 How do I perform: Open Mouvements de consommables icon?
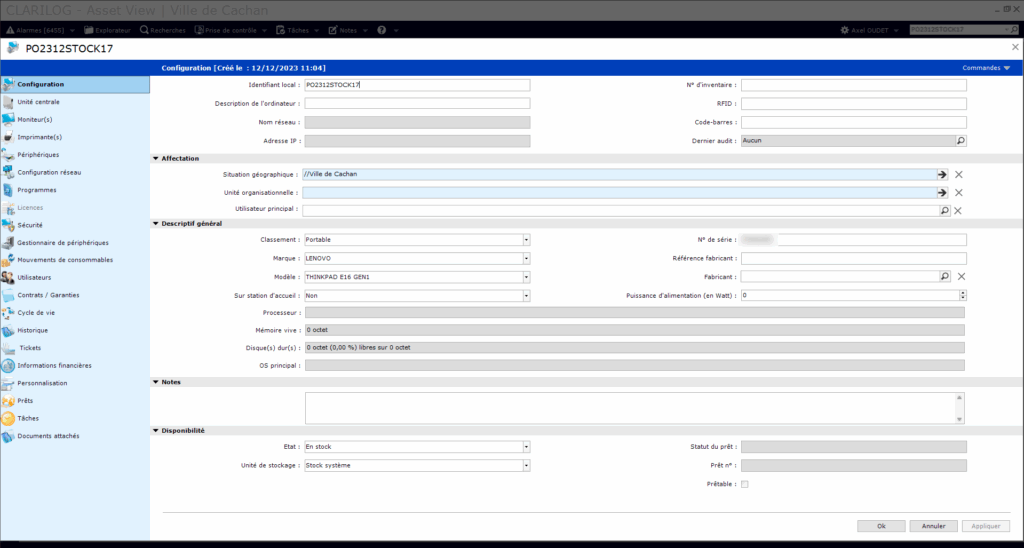pyautogui.click(x=8, y=260)
